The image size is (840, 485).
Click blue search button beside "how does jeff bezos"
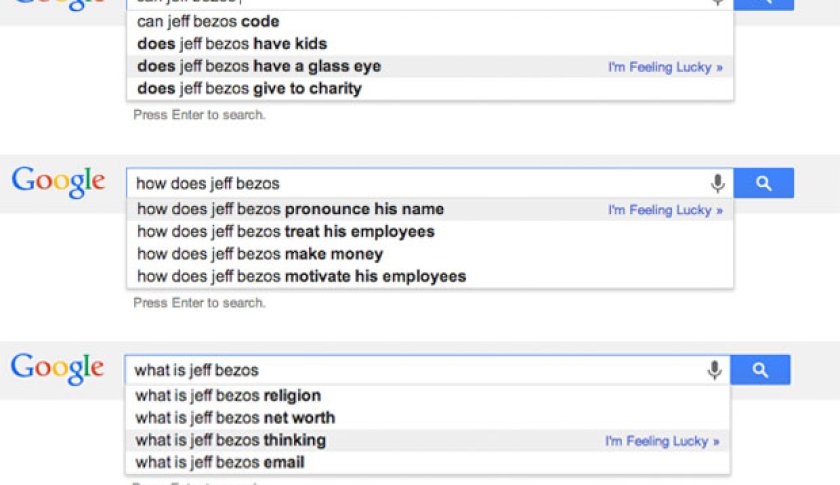[763, 183]
